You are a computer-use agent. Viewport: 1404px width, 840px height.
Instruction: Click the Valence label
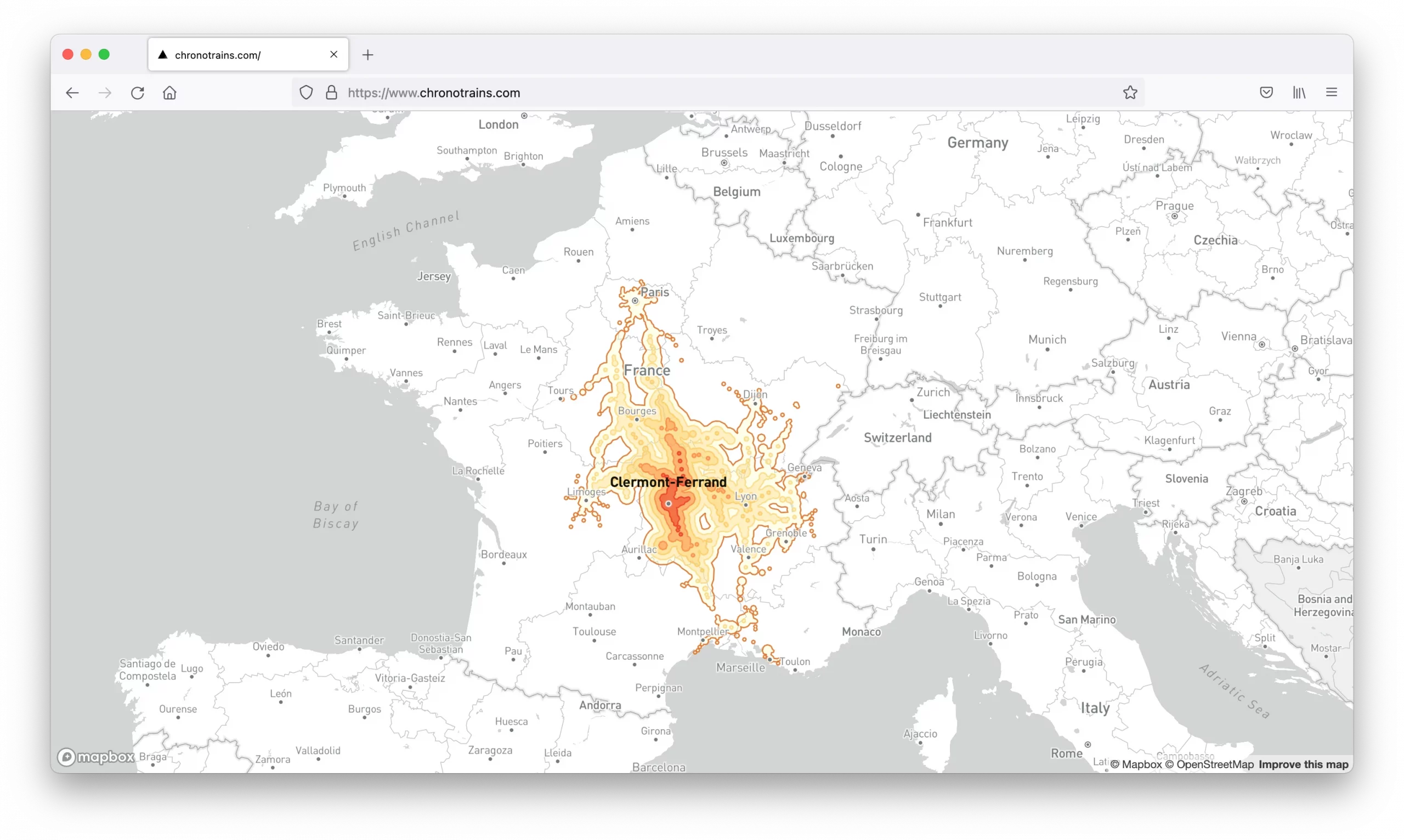pyautogui.click(x=748, y=548)
